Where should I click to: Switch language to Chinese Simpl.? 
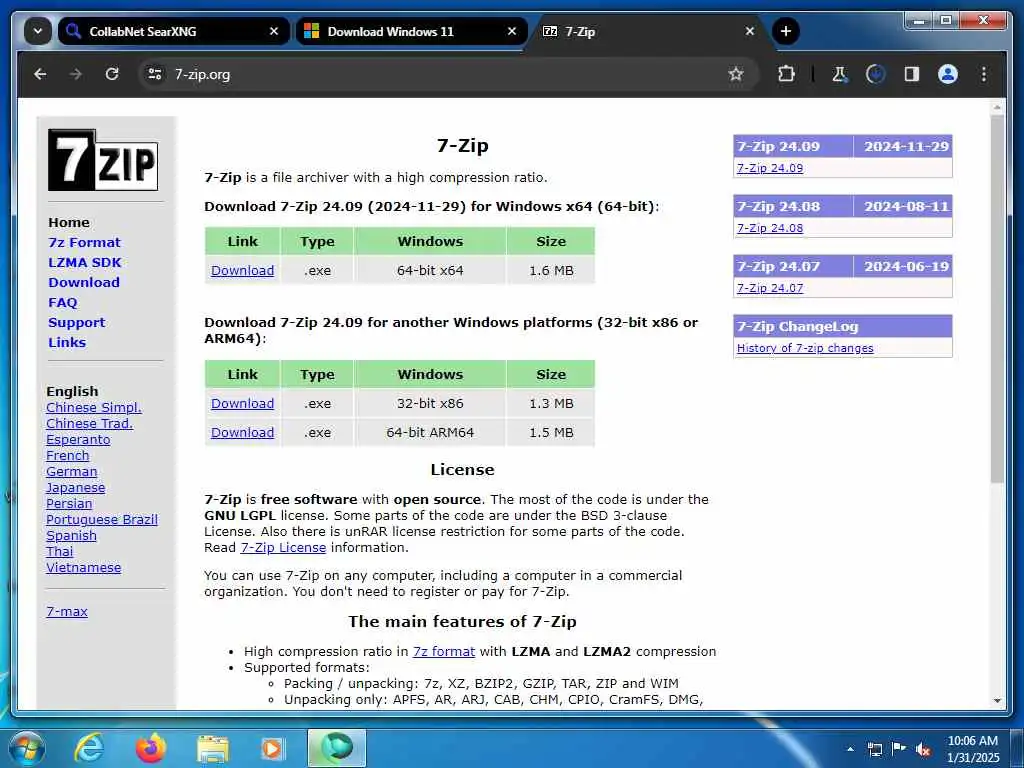[x=93, y=408]
